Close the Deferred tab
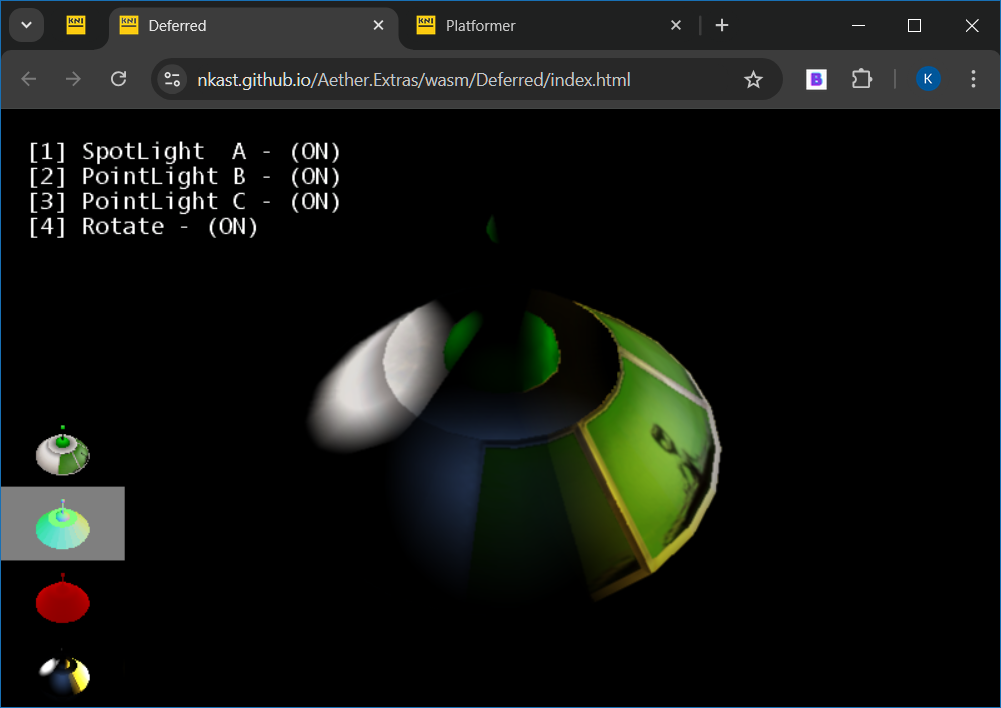1001x708 pixels. tap(379, 26)
